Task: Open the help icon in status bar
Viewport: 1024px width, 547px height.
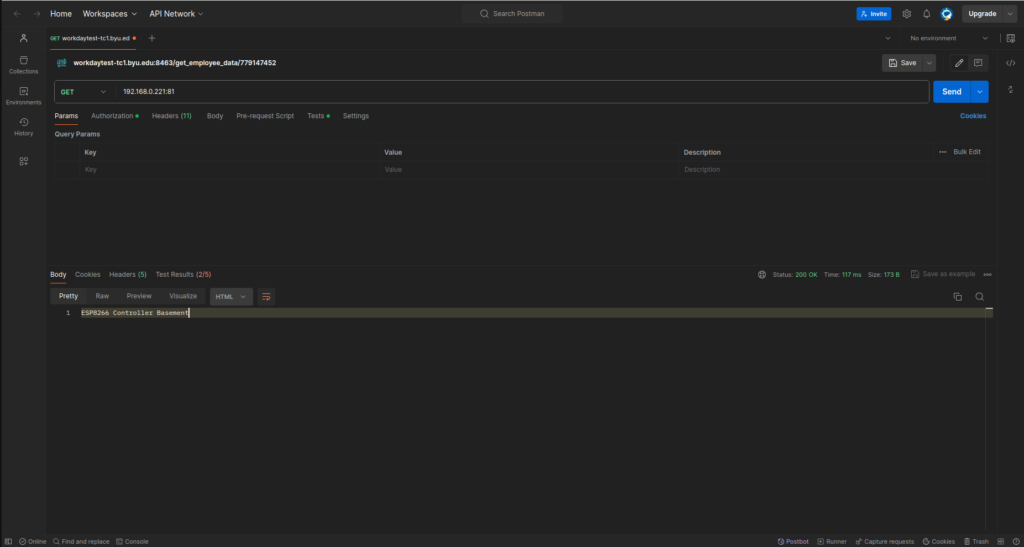Action: [x=1014, y=542]
